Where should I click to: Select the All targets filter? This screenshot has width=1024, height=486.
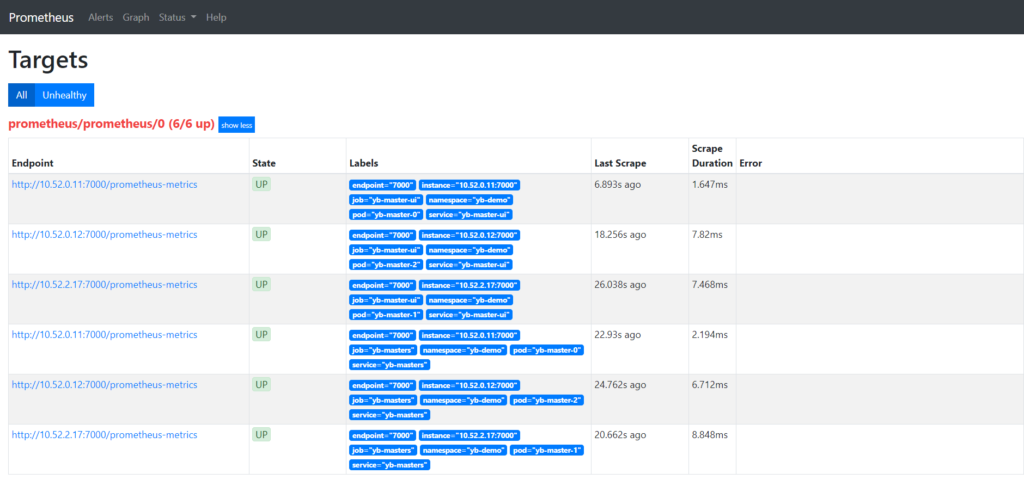click(x=21, y=95)
